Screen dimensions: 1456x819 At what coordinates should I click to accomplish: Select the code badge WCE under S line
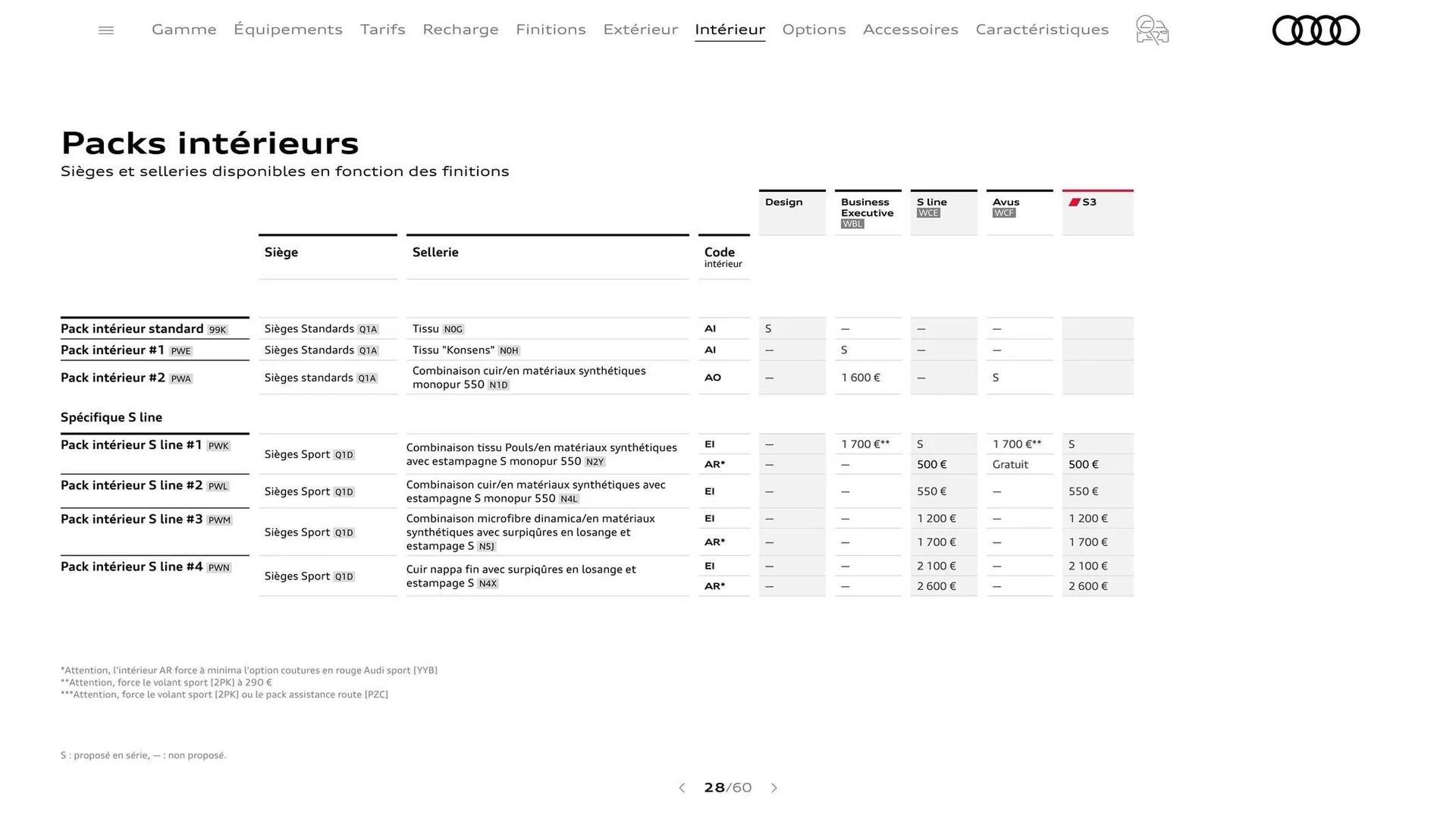927,212
